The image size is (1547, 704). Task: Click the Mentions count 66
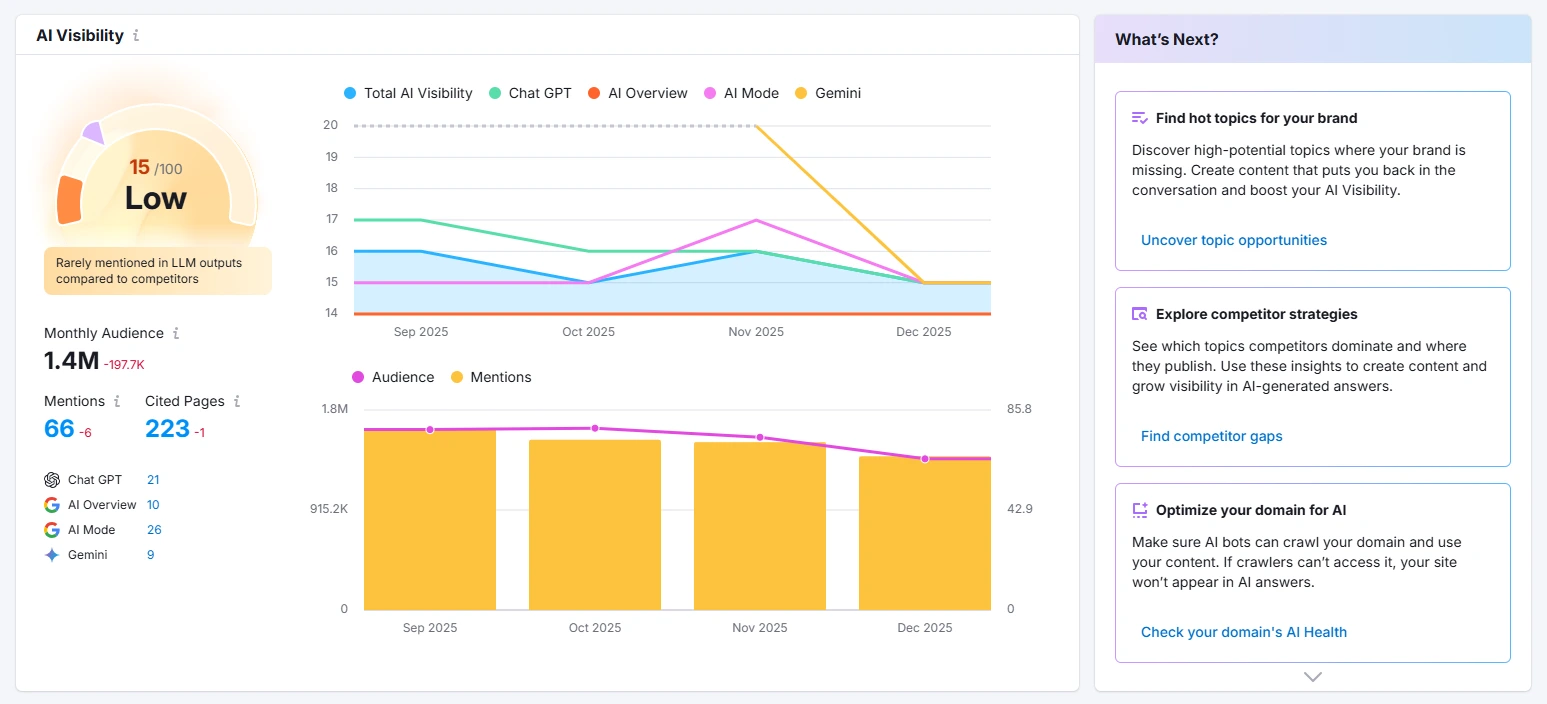[60, 429]
